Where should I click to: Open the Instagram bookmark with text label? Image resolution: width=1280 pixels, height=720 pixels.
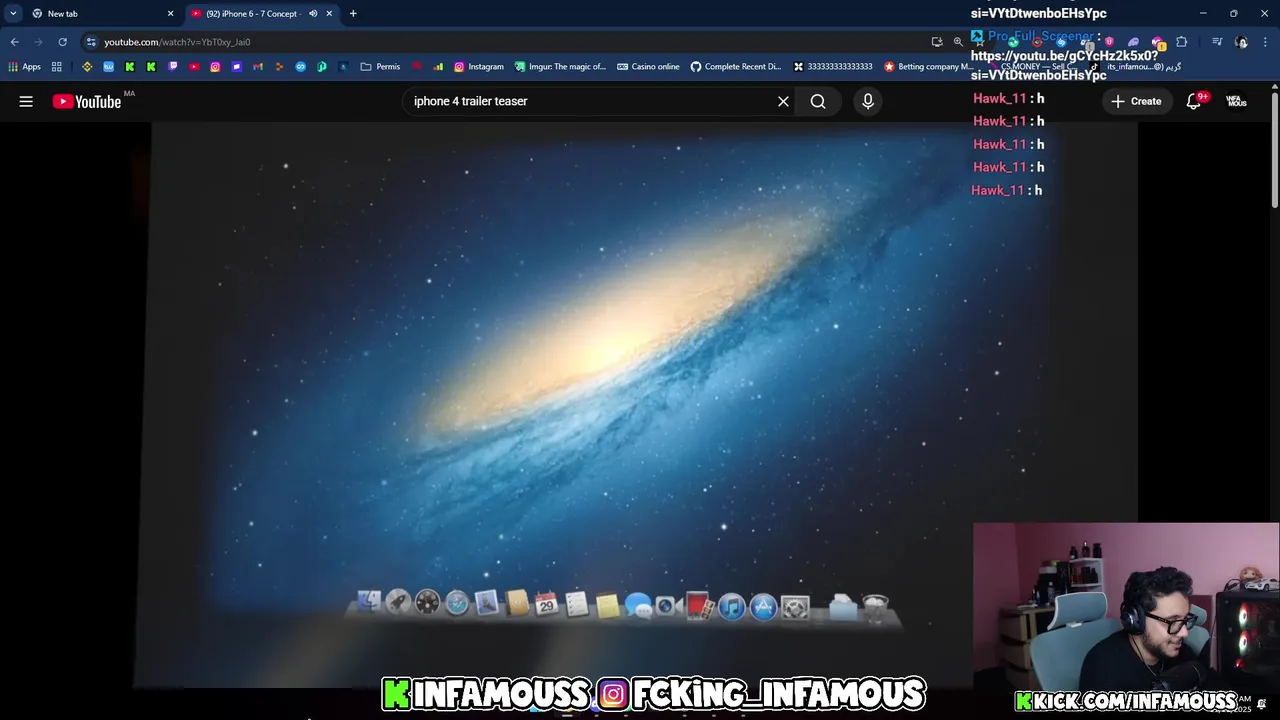[x=479, y=67]
